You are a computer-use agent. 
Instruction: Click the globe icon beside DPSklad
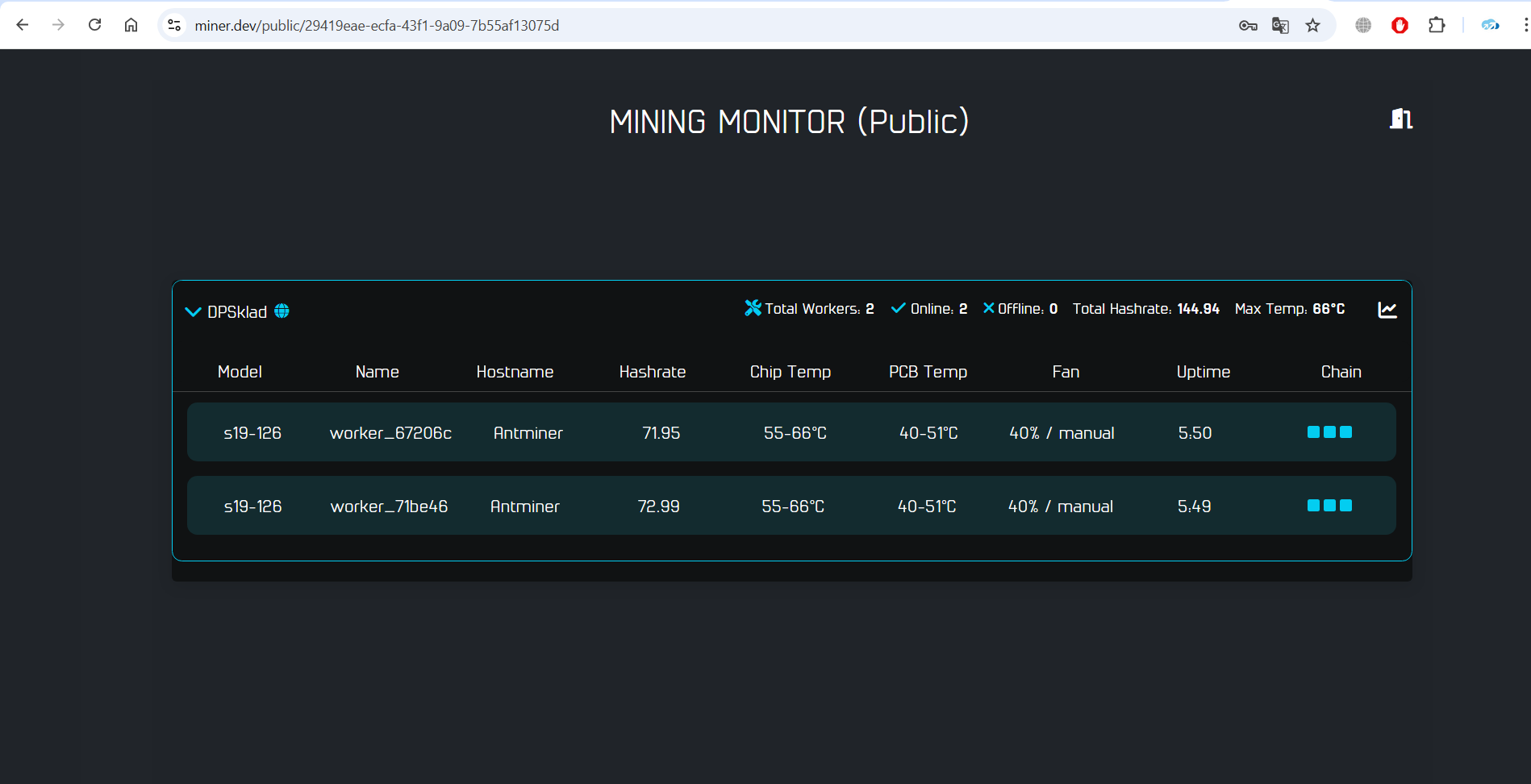click(x=280, y=311)
